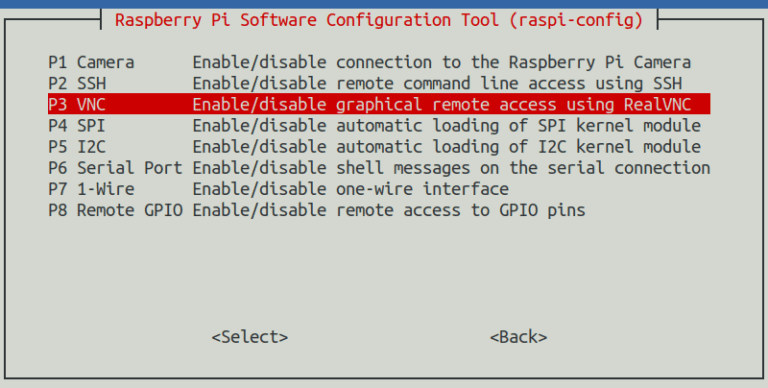This screenshot has width=768, height=388.
Task: Click the raspi-config title text
Action: pyautogui.click(x=379, y=20)
